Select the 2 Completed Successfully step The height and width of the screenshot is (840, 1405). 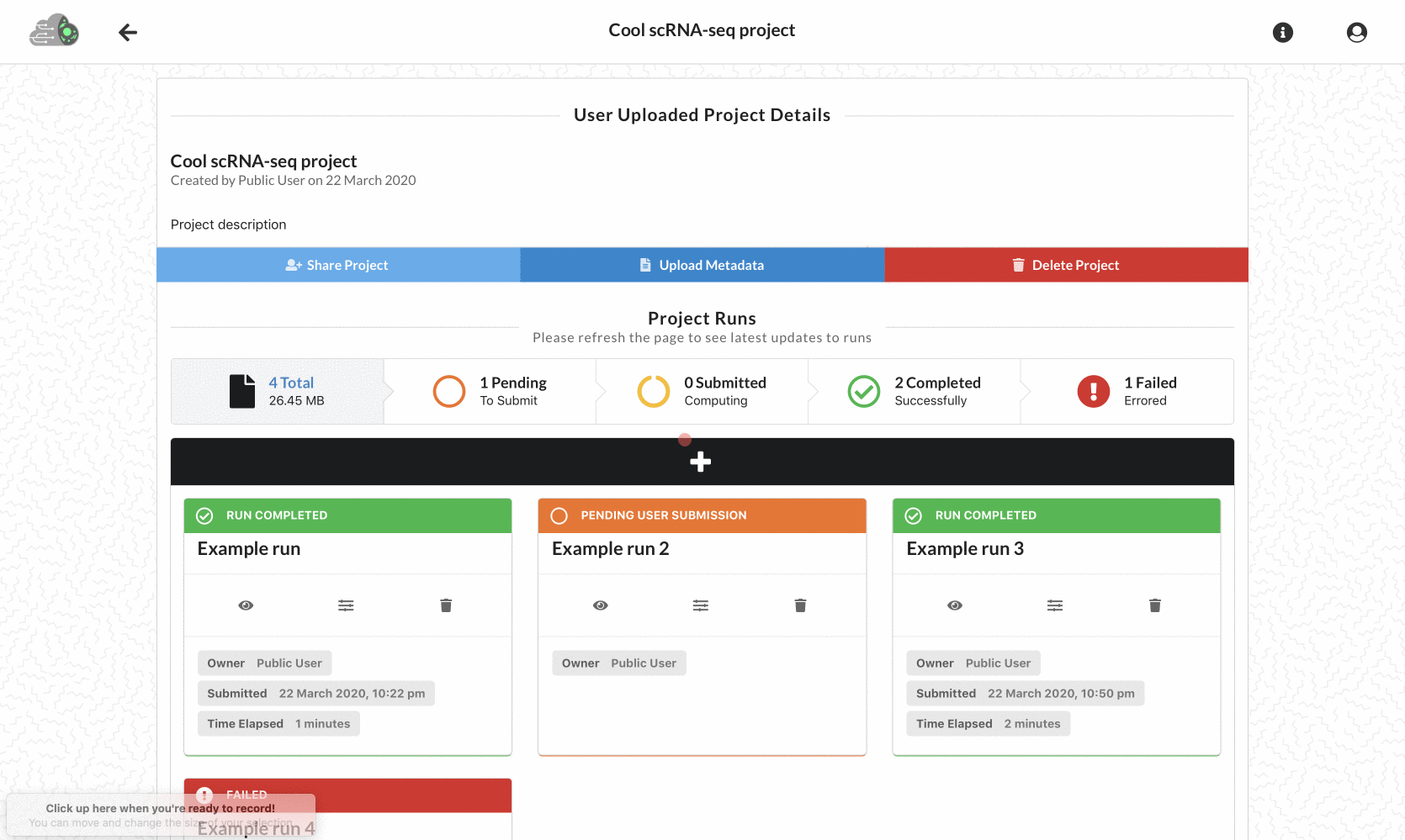tap(914, 391)
